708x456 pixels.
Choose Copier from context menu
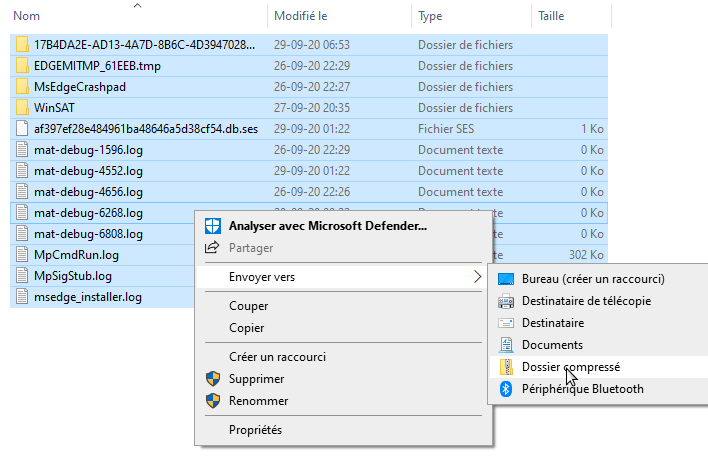pos(344,328)
